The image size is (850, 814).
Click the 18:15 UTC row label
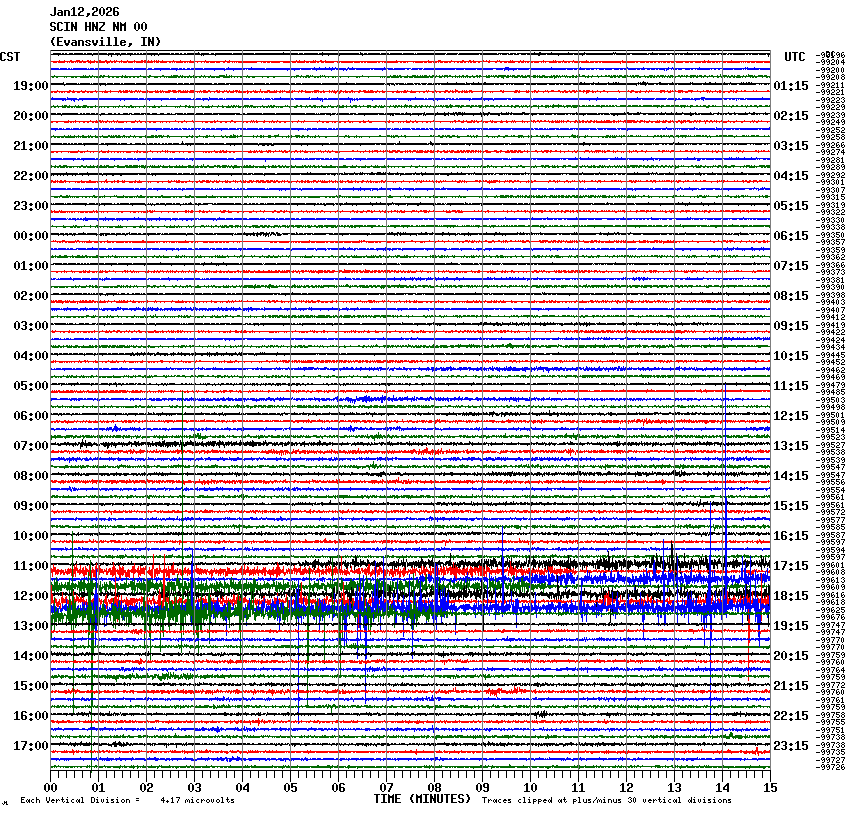(791, 596)
